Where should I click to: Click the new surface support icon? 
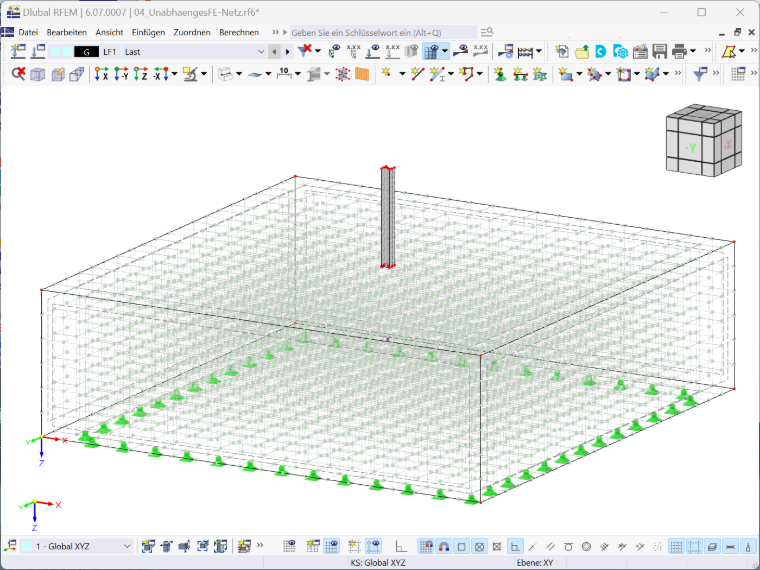(x=539, y=74)
